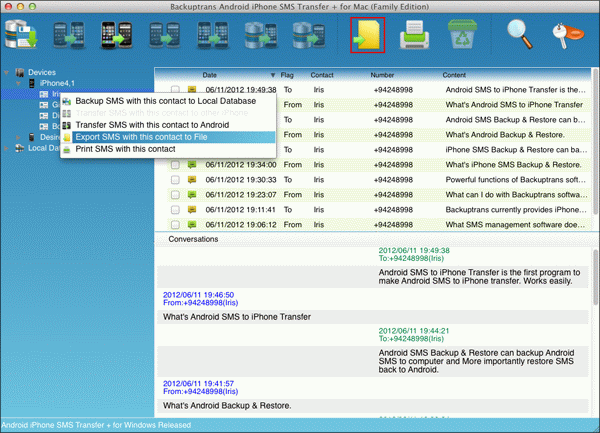Click dimmed Transfer SMS to other iPhone menu entry
Viewport: 600px width, 433px height.
[x=168, y=113]
